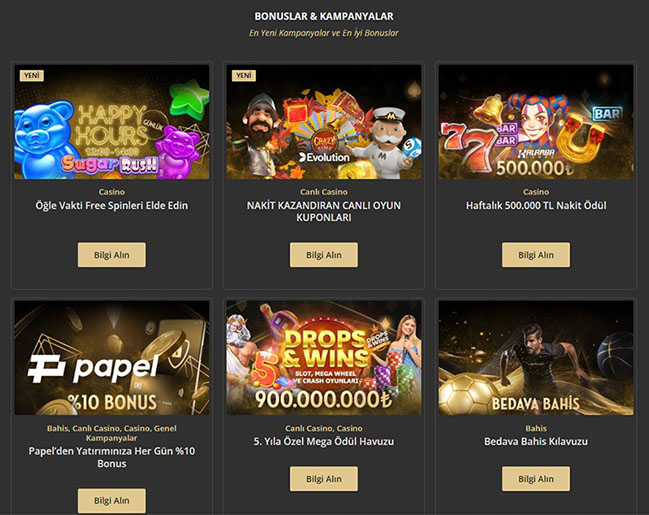Open the Papel %10 Bonus banner
This screenshot has width=649, height=515.
click(112, 358)
